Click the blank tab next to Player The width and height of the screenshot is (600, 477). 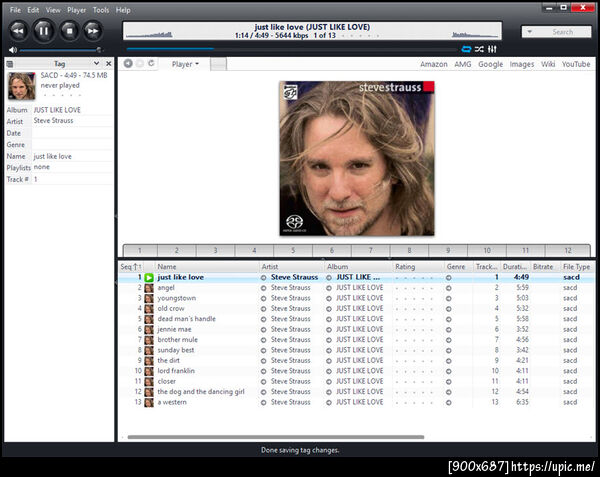[x=218, y=64]
